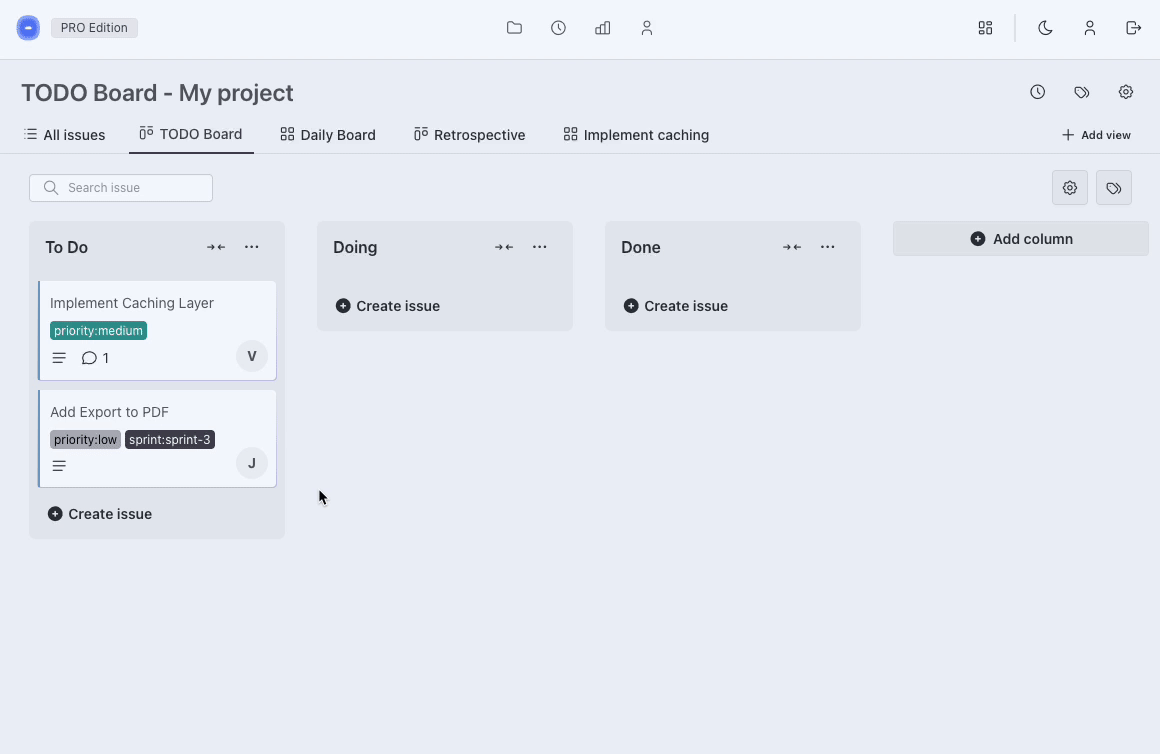
Task: Click the priority:medium label tag
Action: coord(98,331)
